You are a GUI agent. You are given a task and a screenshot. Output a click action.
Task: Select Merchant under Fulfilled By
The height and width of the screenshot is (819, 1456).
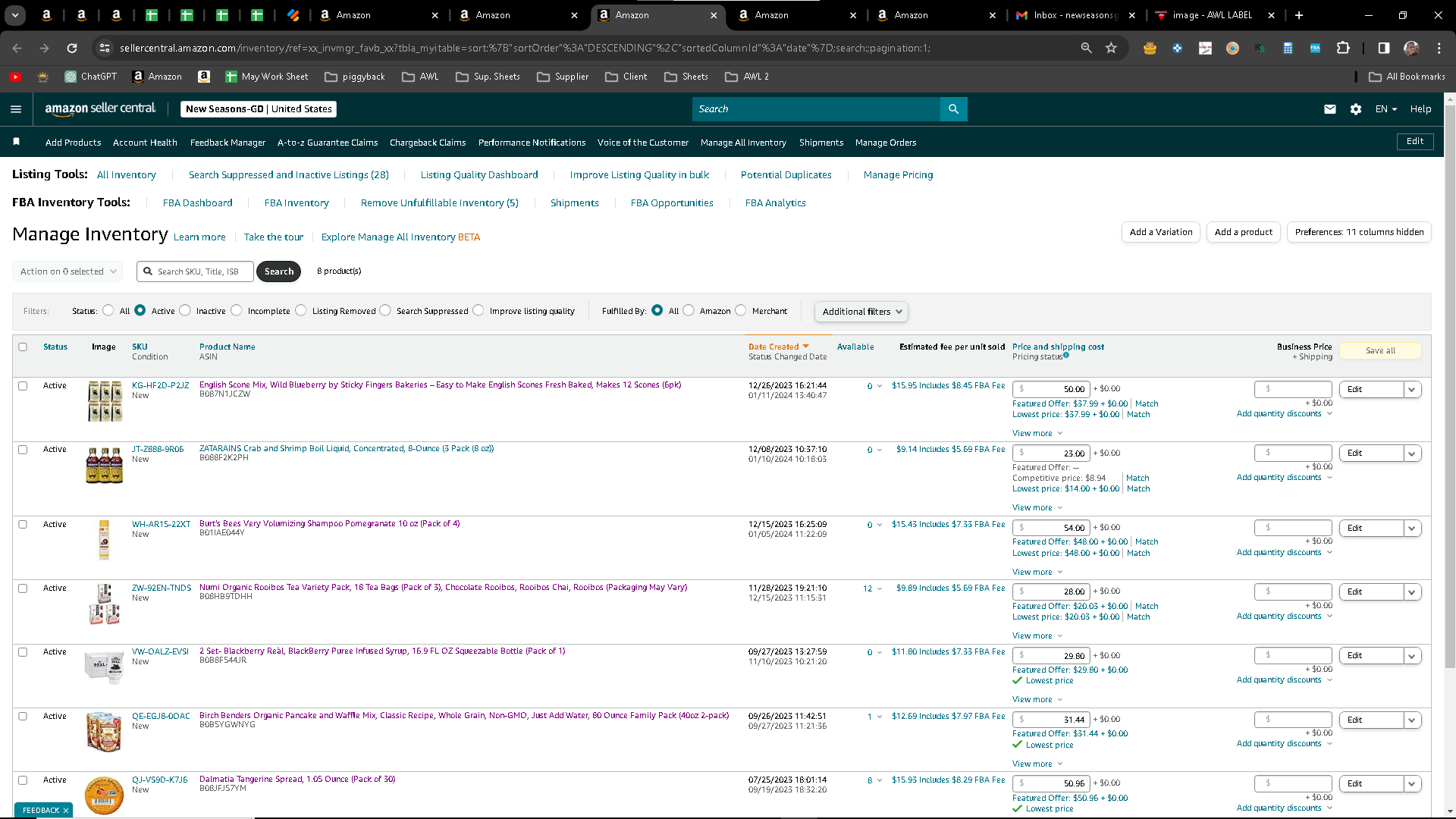pyautogui.click(x=741, y=310)
